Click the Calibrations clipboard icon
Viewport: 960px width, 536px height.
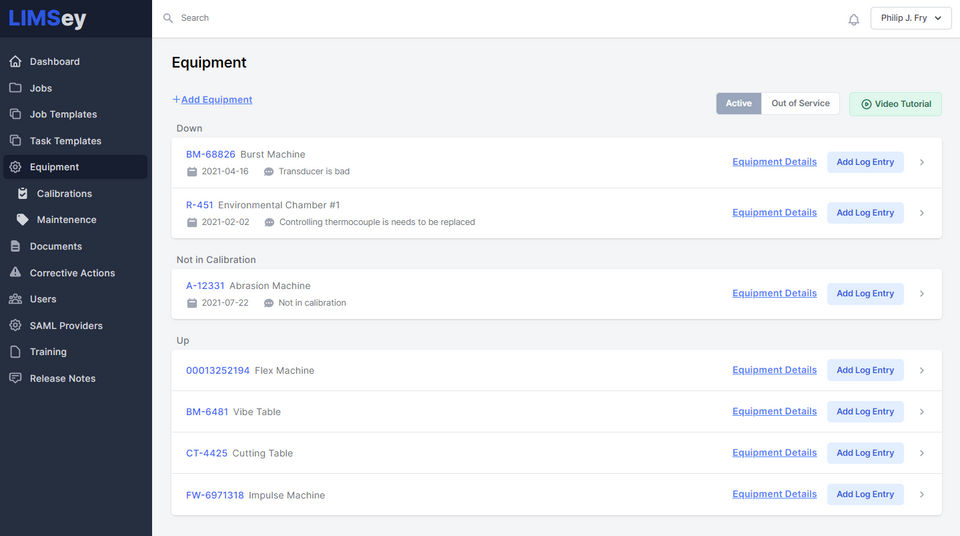coord(23,194)
